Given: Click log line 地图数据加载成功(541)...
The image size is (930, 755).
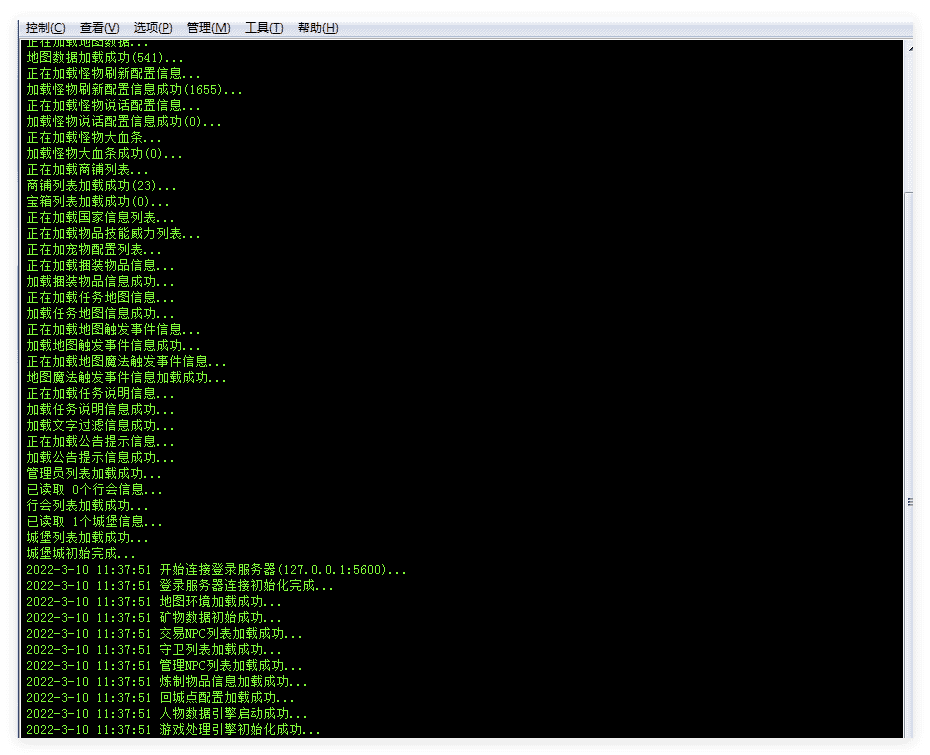Looking at the screenshot, I should click(105, 58).
